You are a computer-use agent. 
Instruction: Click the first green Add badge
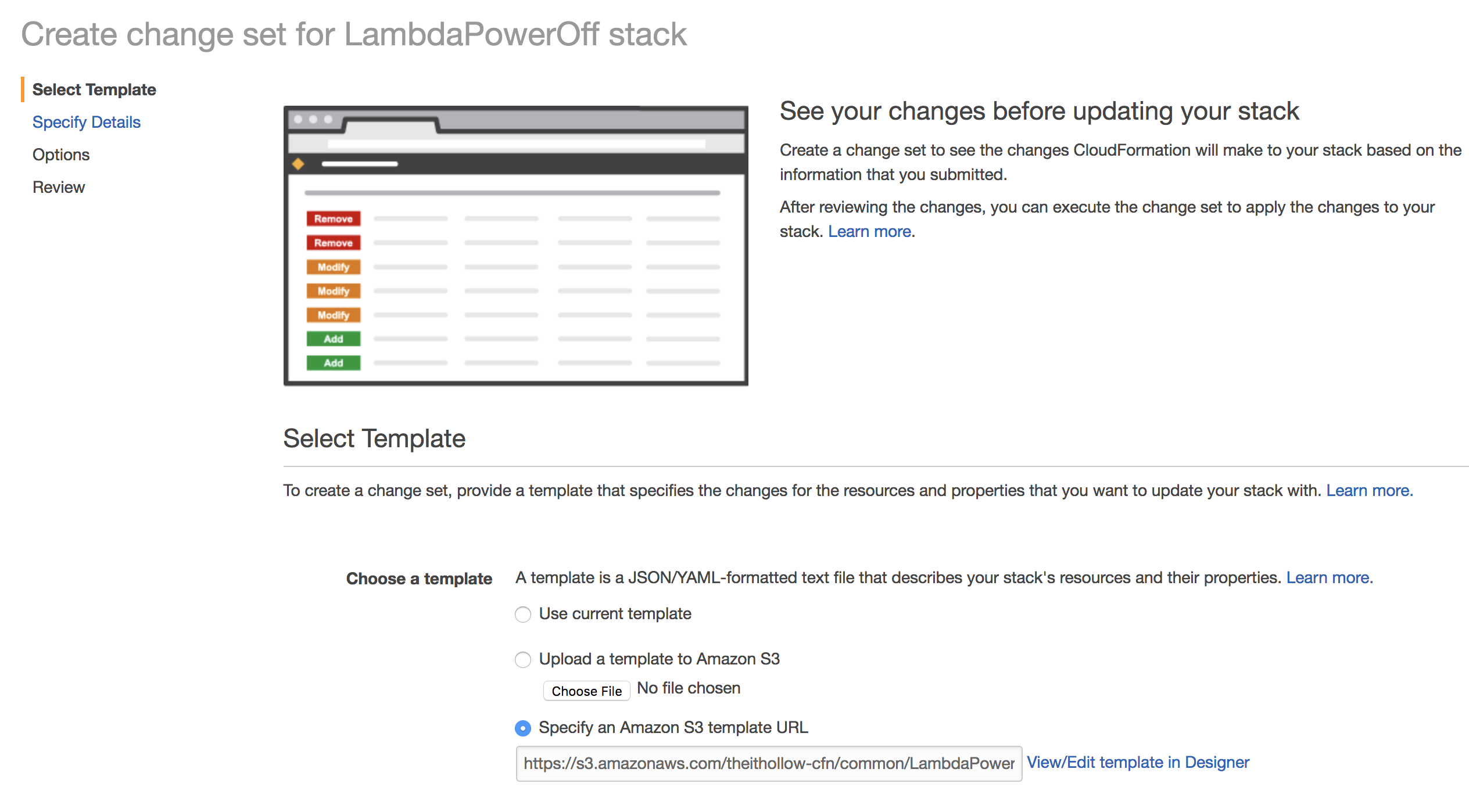(x=334, y=339)
